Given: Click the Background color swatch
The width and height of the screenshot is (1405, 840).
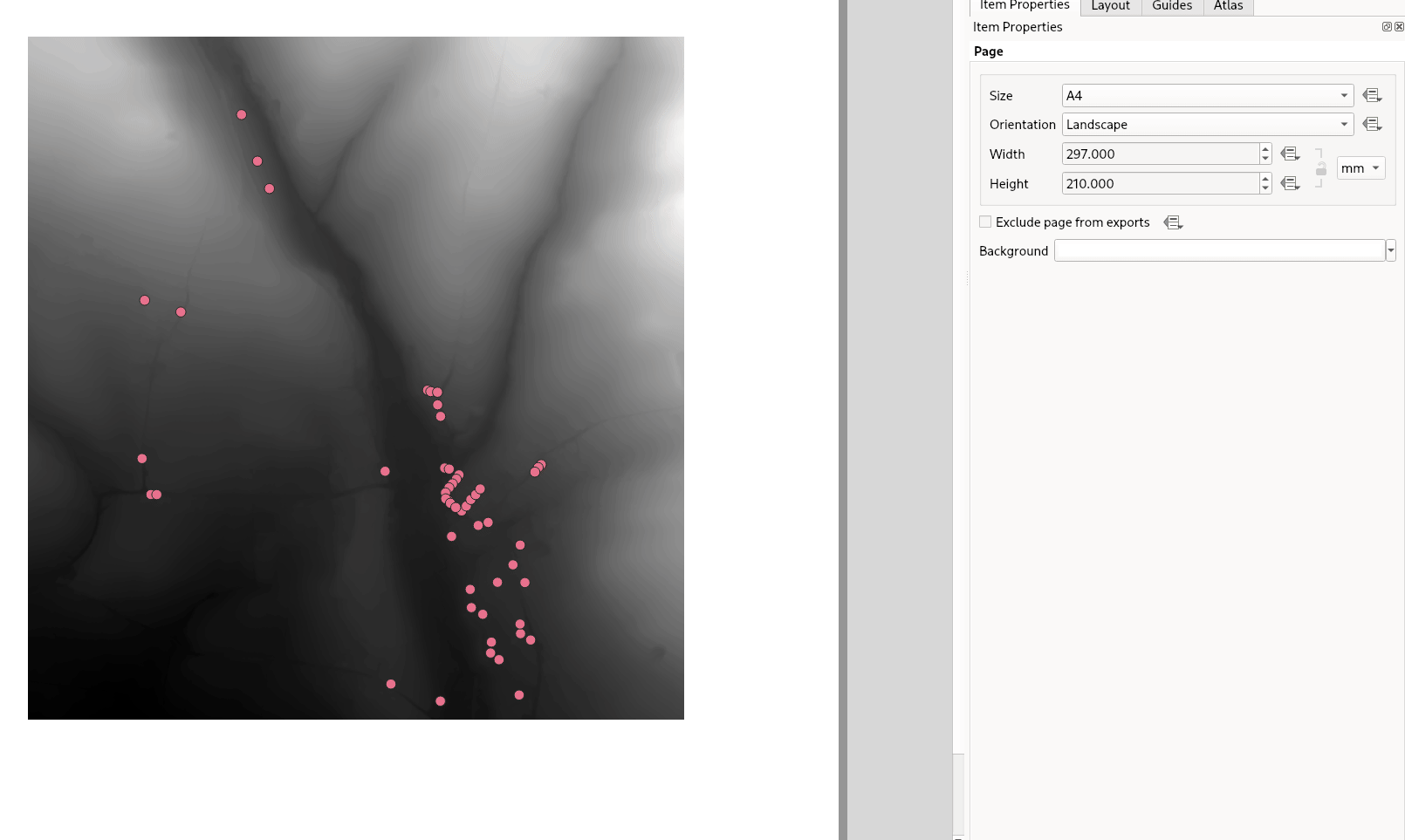Looking at the screenshot, I should (1219, 251).
